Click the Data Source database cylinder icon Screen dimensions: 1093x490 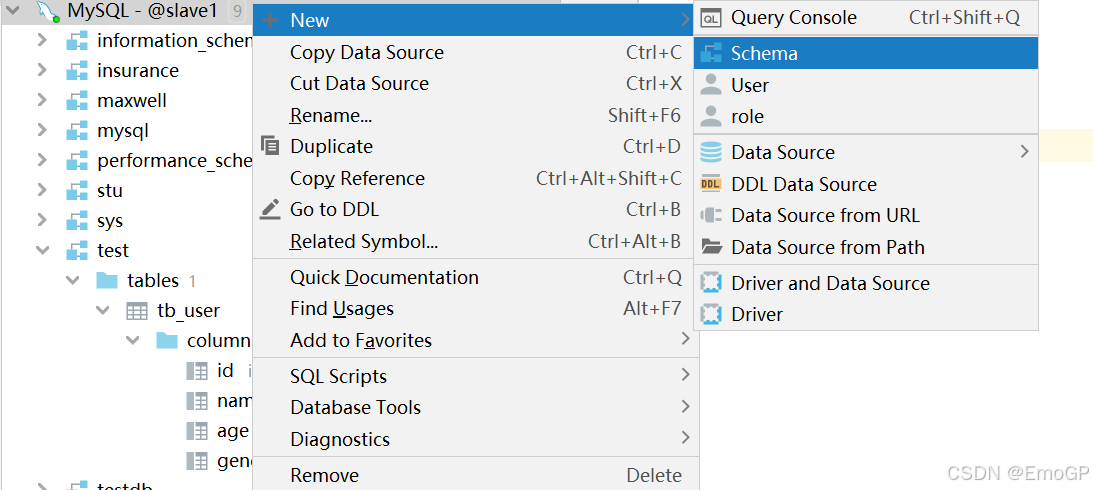tap(711, 152)
